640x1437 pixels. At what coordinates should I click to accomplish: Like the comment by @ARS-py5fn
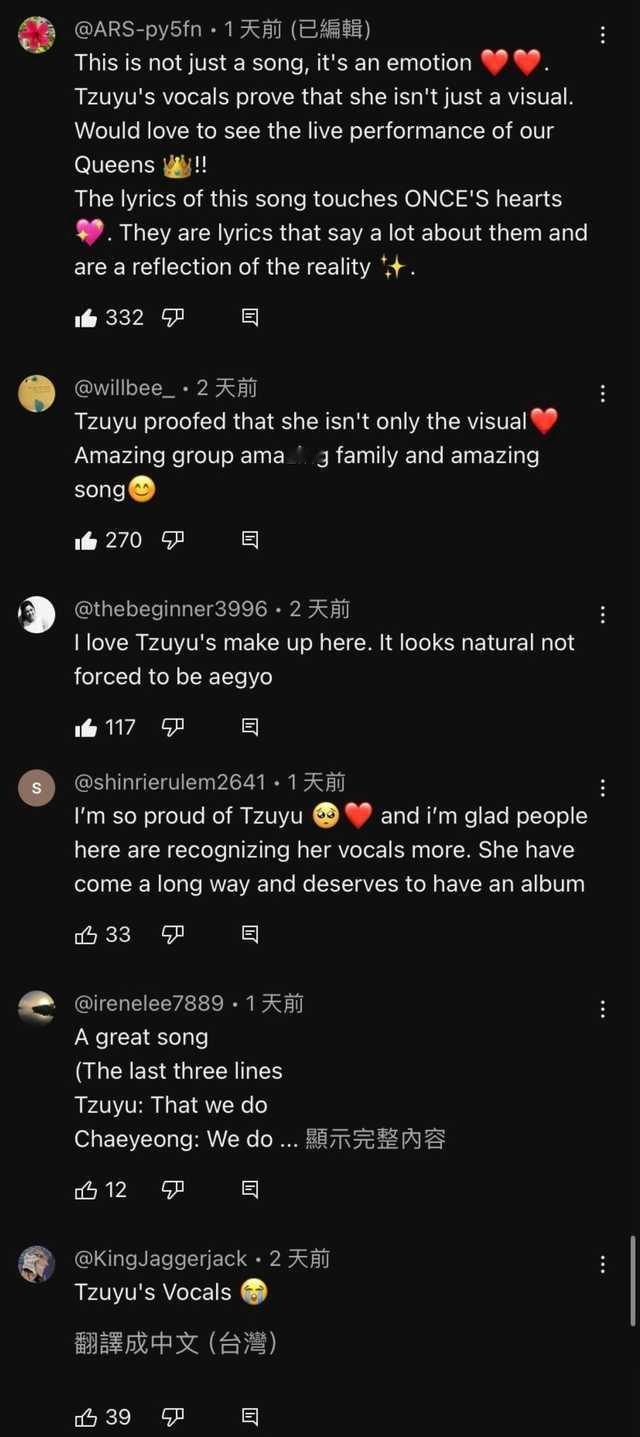tap(86, 318)
